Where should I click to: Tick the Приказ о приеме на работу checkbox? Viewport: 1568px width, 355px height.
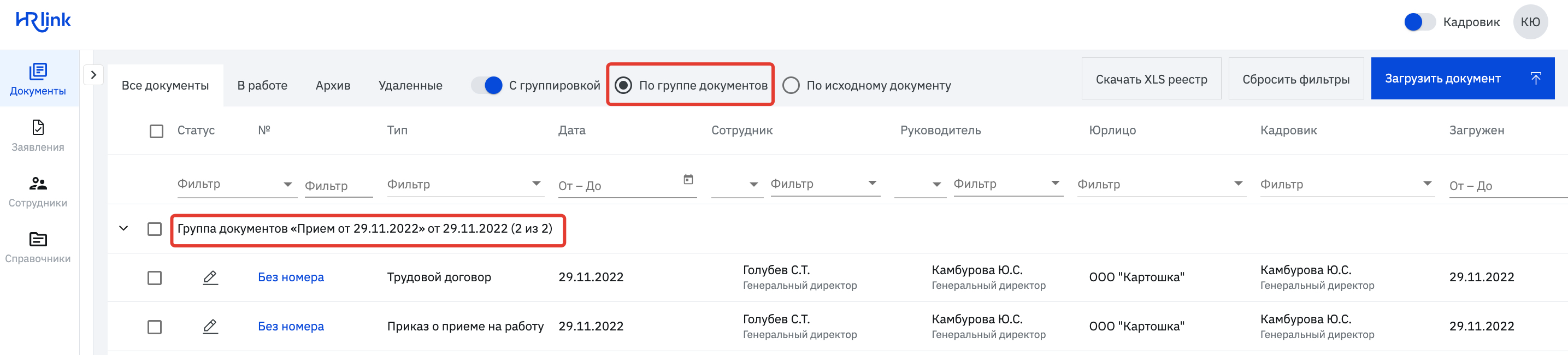[x=155, y=327]
